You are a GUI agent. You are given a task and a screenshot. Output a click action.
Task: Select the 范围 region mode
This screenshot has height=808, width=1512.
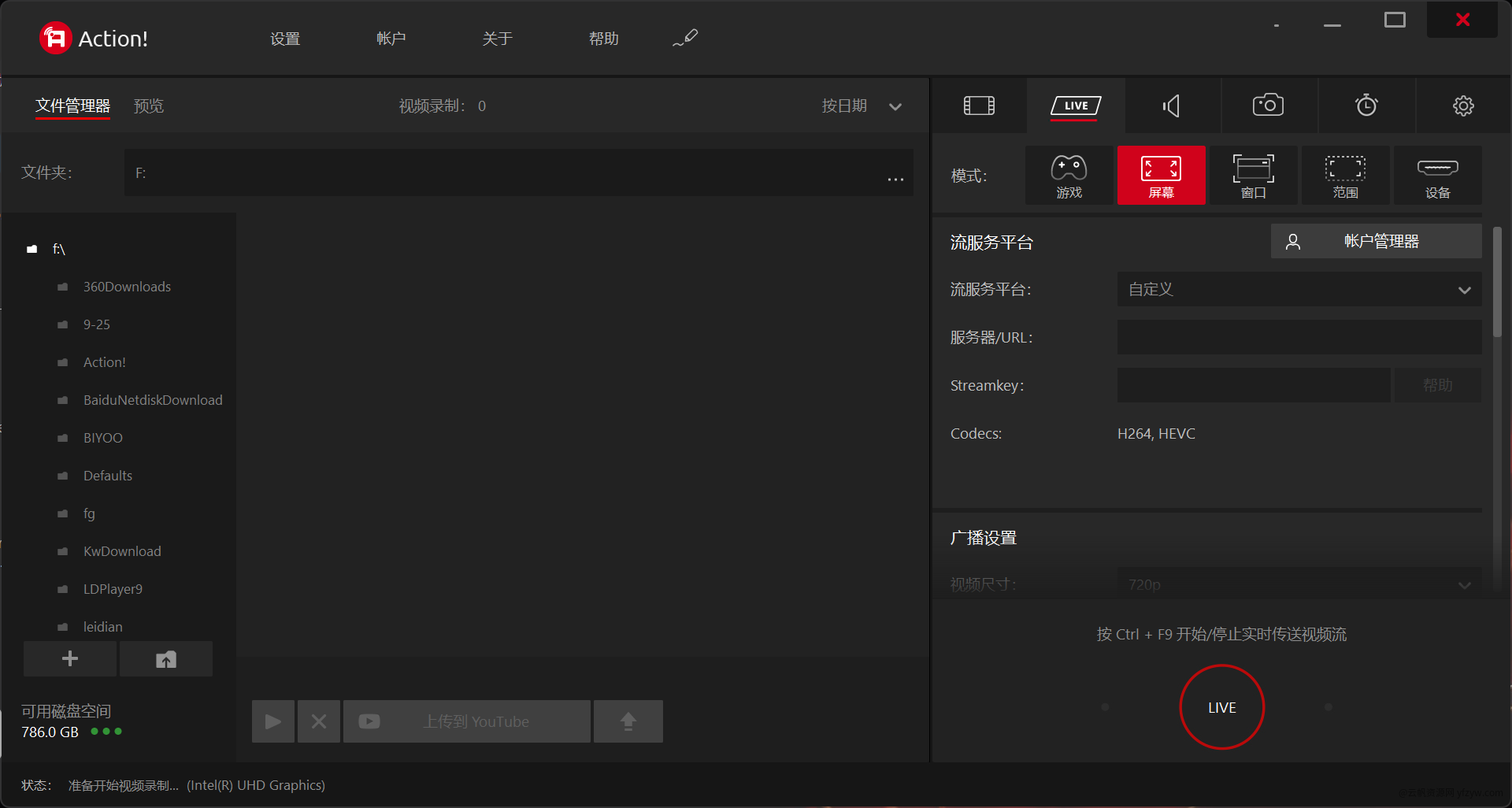[x=1345, y=176]
